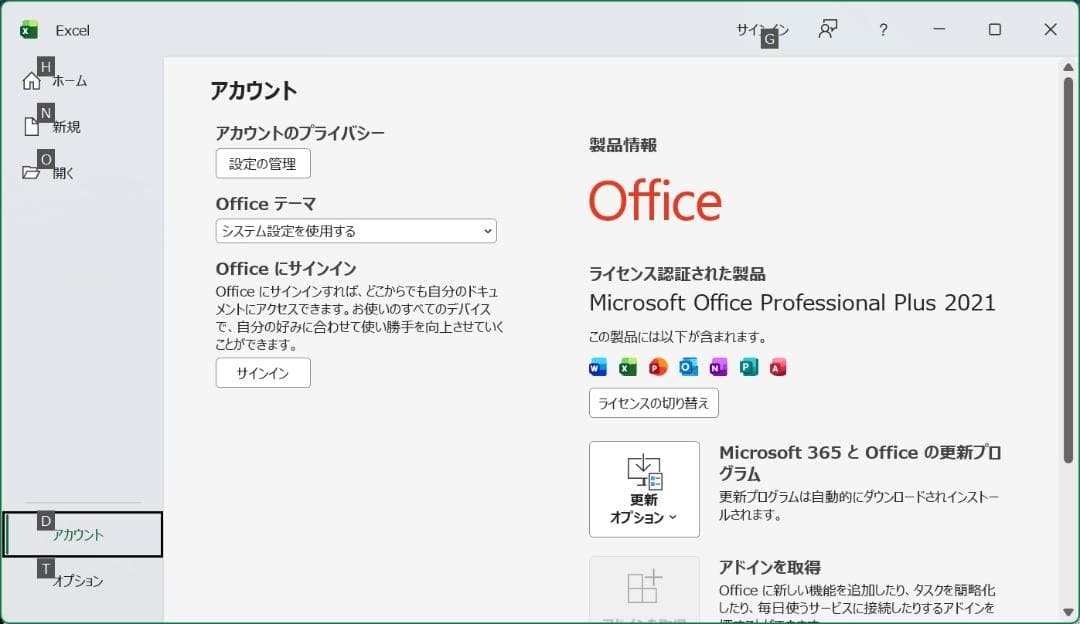Select the 新規 (New) document icon

tap(31, 127)
